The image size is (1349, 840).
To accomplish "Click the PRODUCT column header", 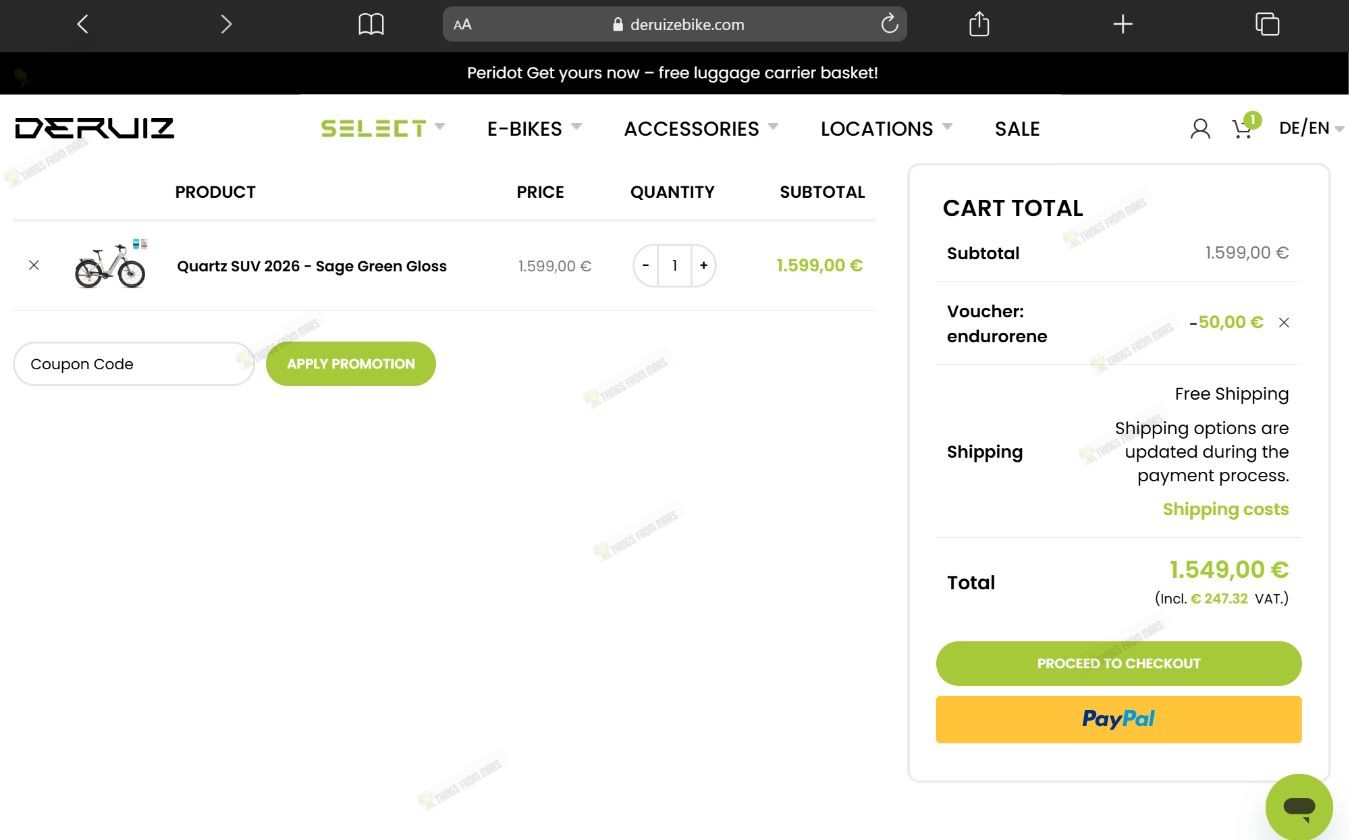I will (x=215, y=192).
